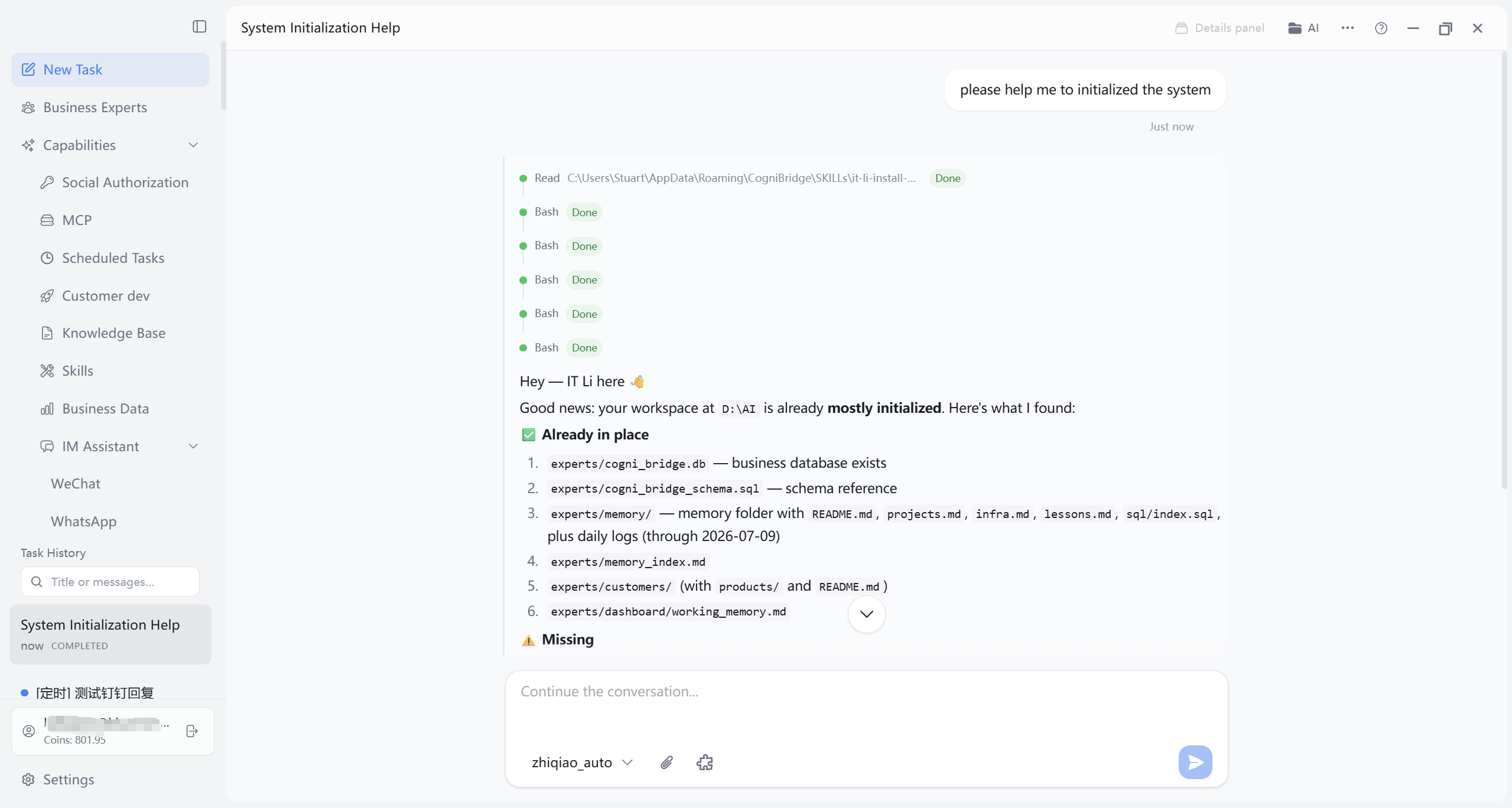Open the MCP page
This screenshot has width=1512, height=808.
click(x=77, y=220)
